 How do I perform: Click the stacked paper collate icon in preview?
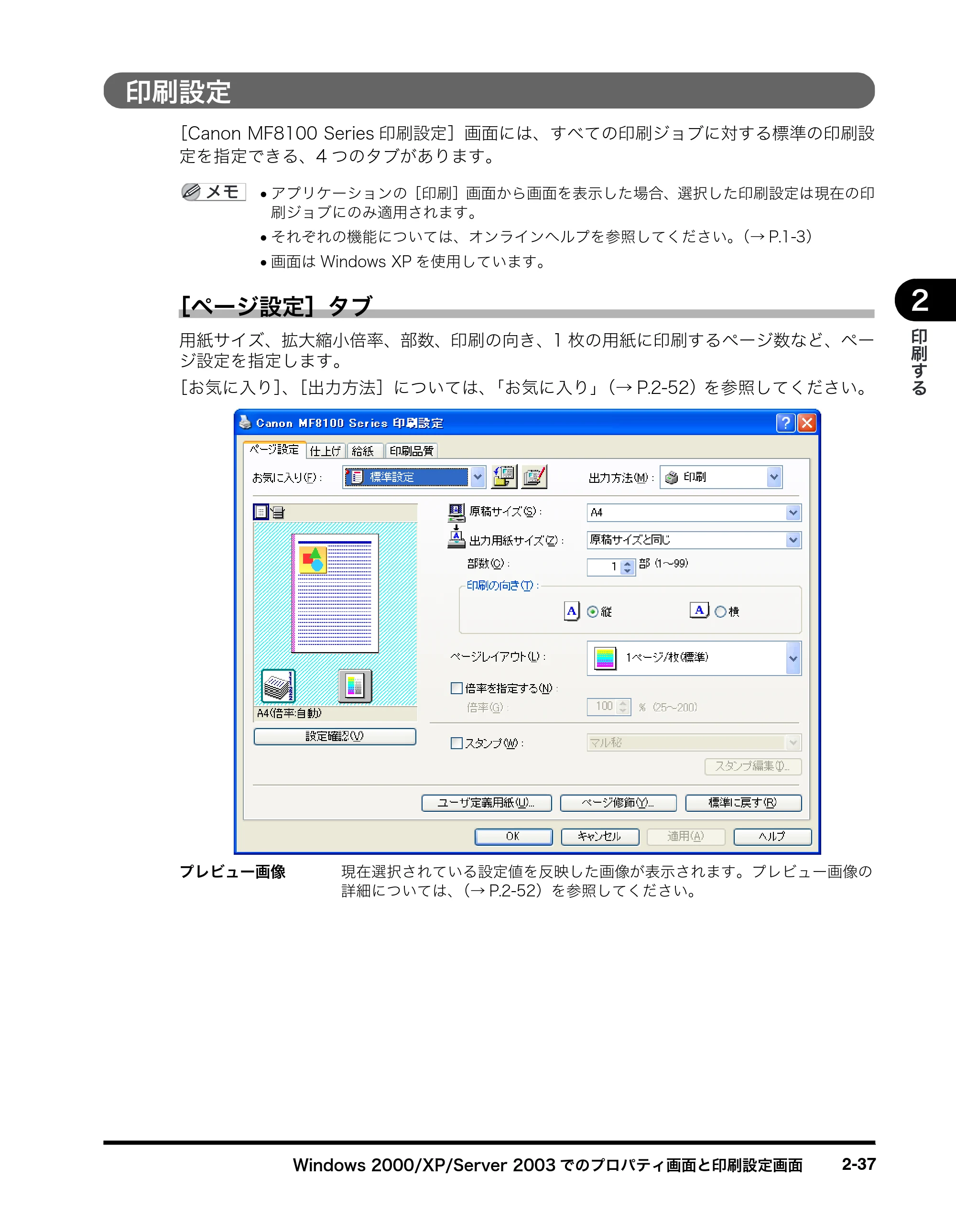click(x=279, y=686)
